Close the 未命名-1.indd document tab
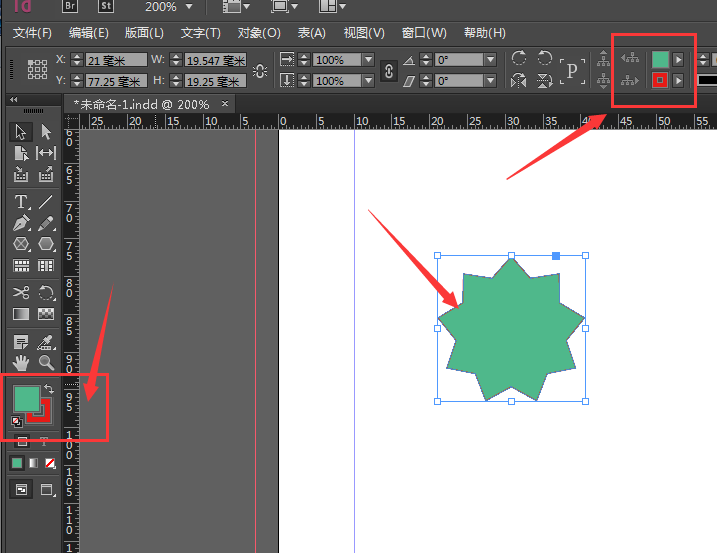Image resolution: width=717 pixels, height=553 pixels. pos(225,104)
